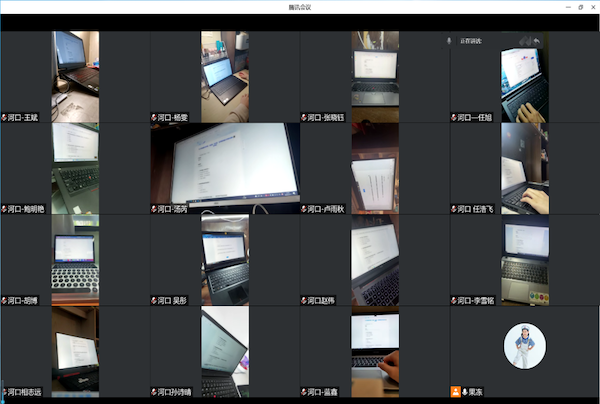Click the 河口 吴彤 name label
The width and height of the screenshot is (600, 404).
172,300
